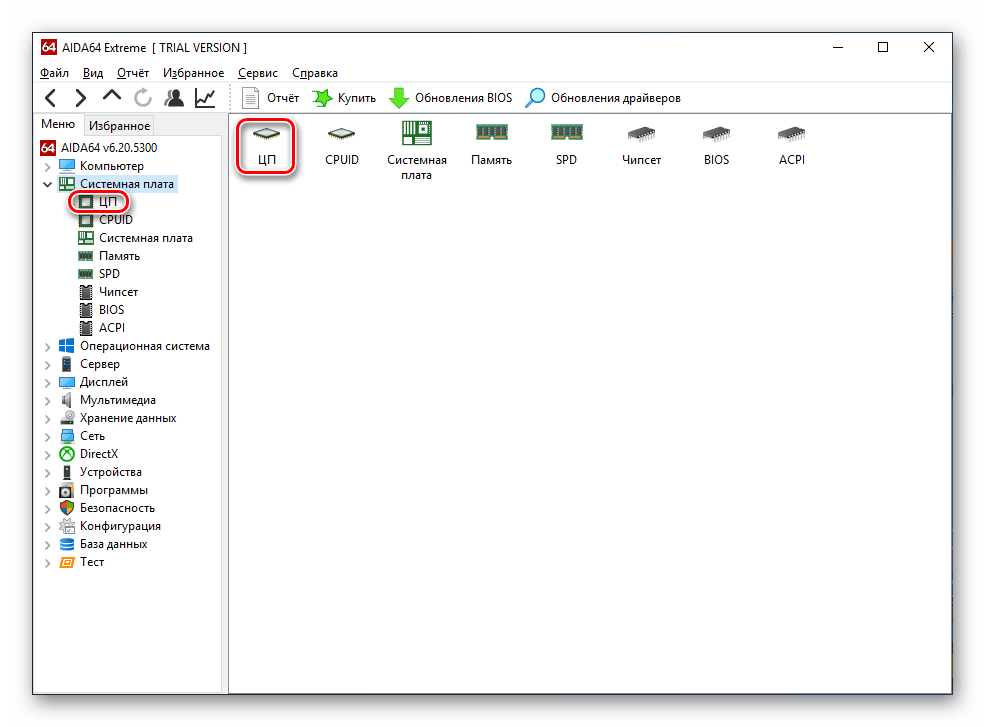This screenshot has width=985, height=727.
Task: Open the Память icon in main panel
Action: (491, 144)
